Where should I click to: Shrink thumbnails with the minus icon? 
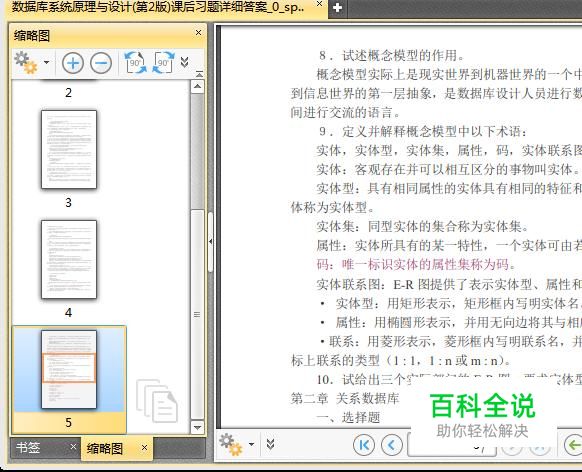101,63
